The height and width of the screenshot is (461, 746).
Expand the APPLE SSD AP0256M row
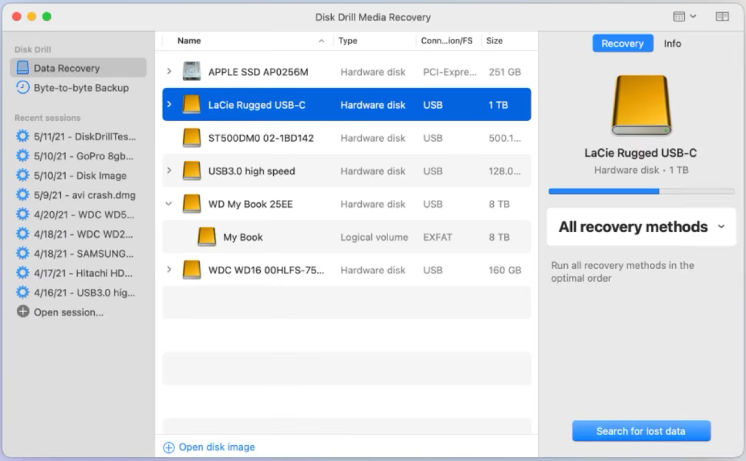[x=169, y=71]
